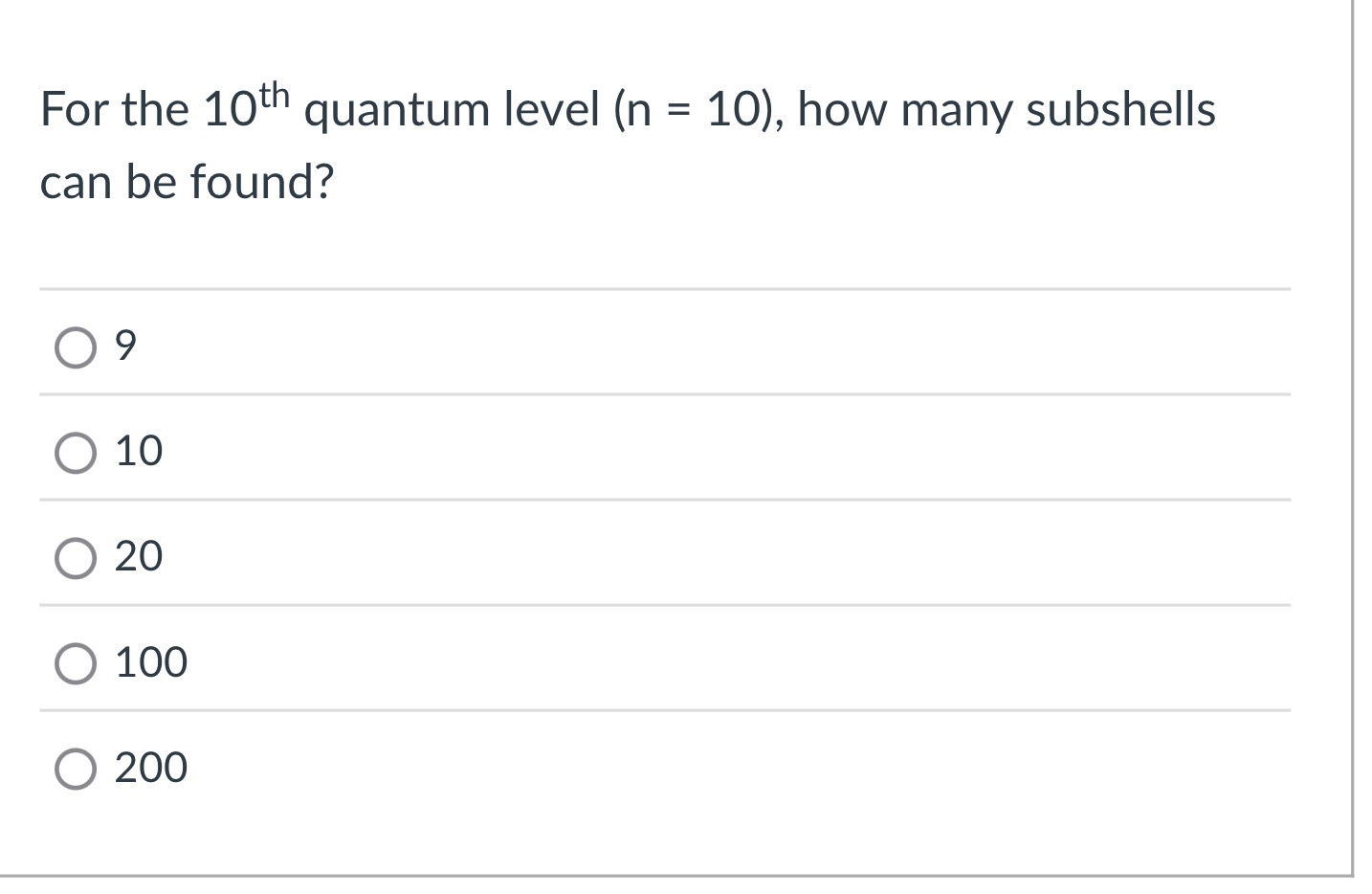Click the answer option labeled 10
The image size is (1372, 894).
138,450
